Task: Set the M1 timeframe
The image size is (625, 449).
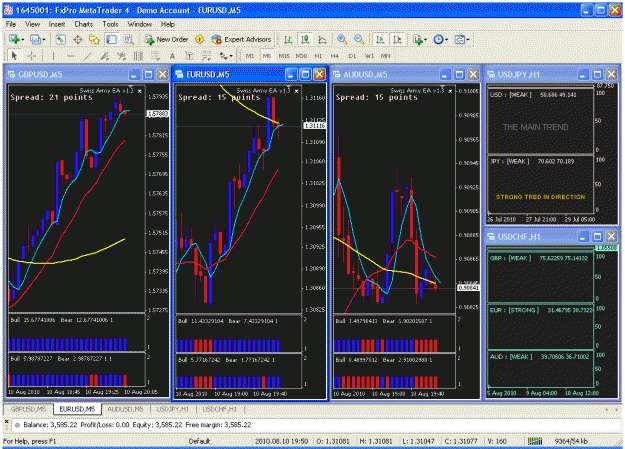Action: click(250, 56)
